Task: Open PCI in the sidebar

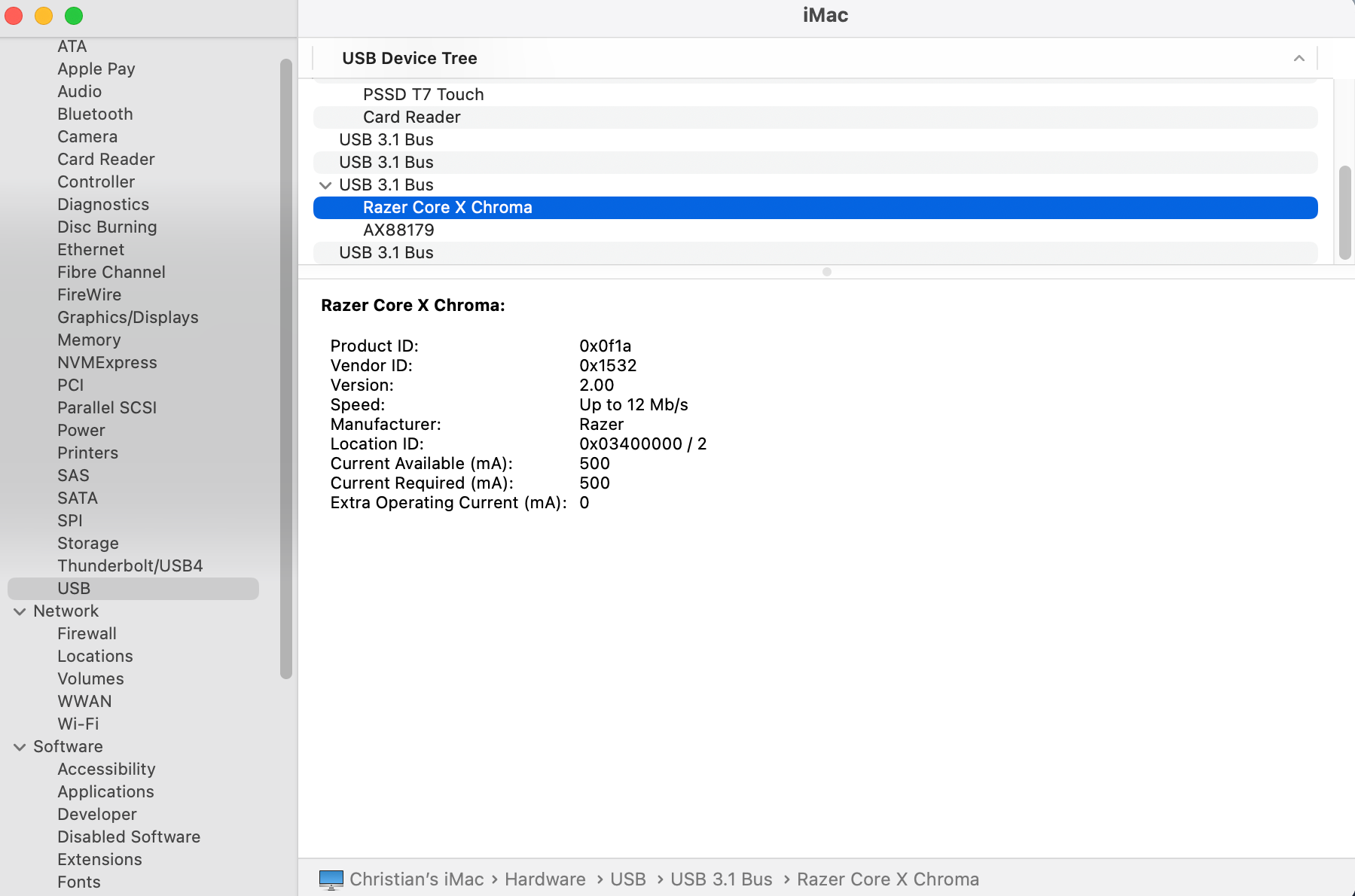Action: point(71,386)
